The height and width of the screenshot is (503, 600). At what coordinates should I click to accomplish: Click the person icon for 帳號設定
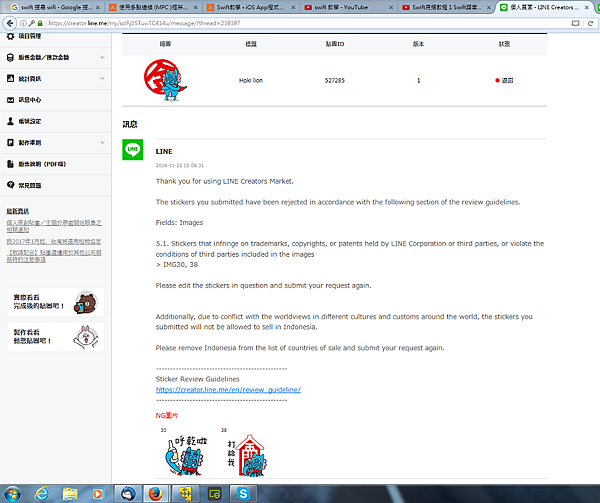coord(10,121)
